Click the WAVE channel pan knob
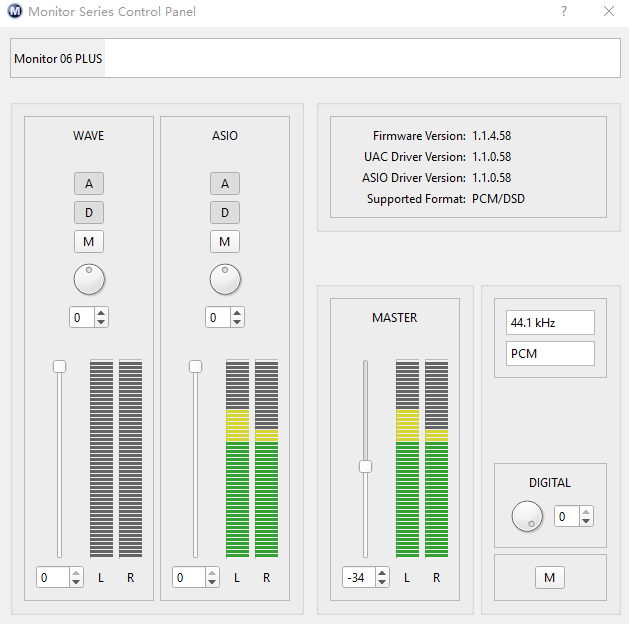The image size is (629, 624). tap(89, 279)
